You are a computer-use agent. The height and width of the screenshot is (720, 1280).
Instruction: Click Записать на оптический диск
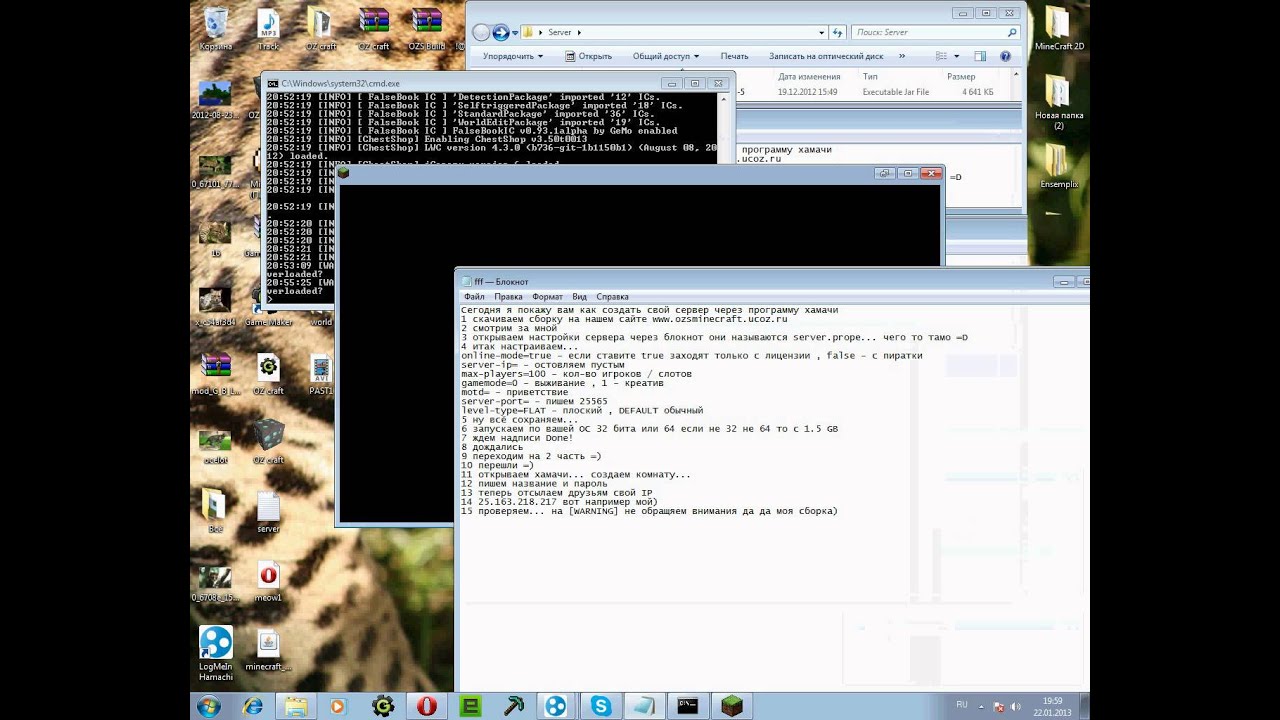(x=826, y=57)
